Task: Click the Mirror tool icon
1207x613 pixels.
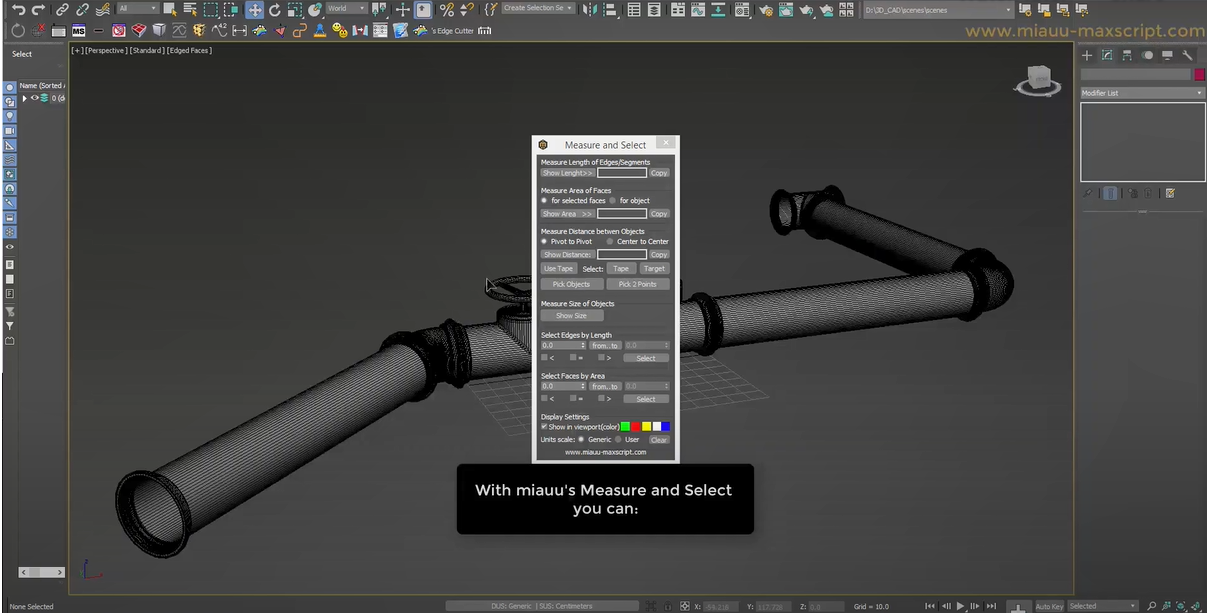Action: pos(589,9)
